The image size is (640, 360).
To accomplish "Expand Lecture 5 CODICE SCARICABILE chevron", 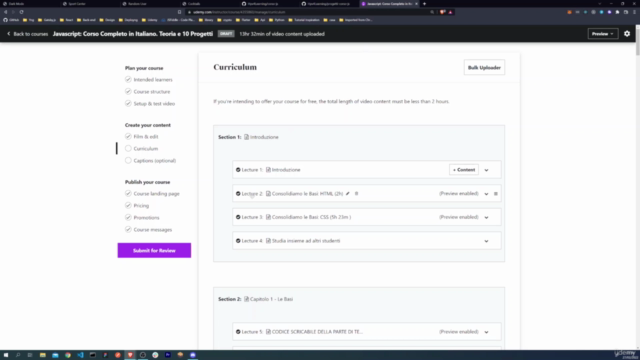I will [x=486, y=332].
